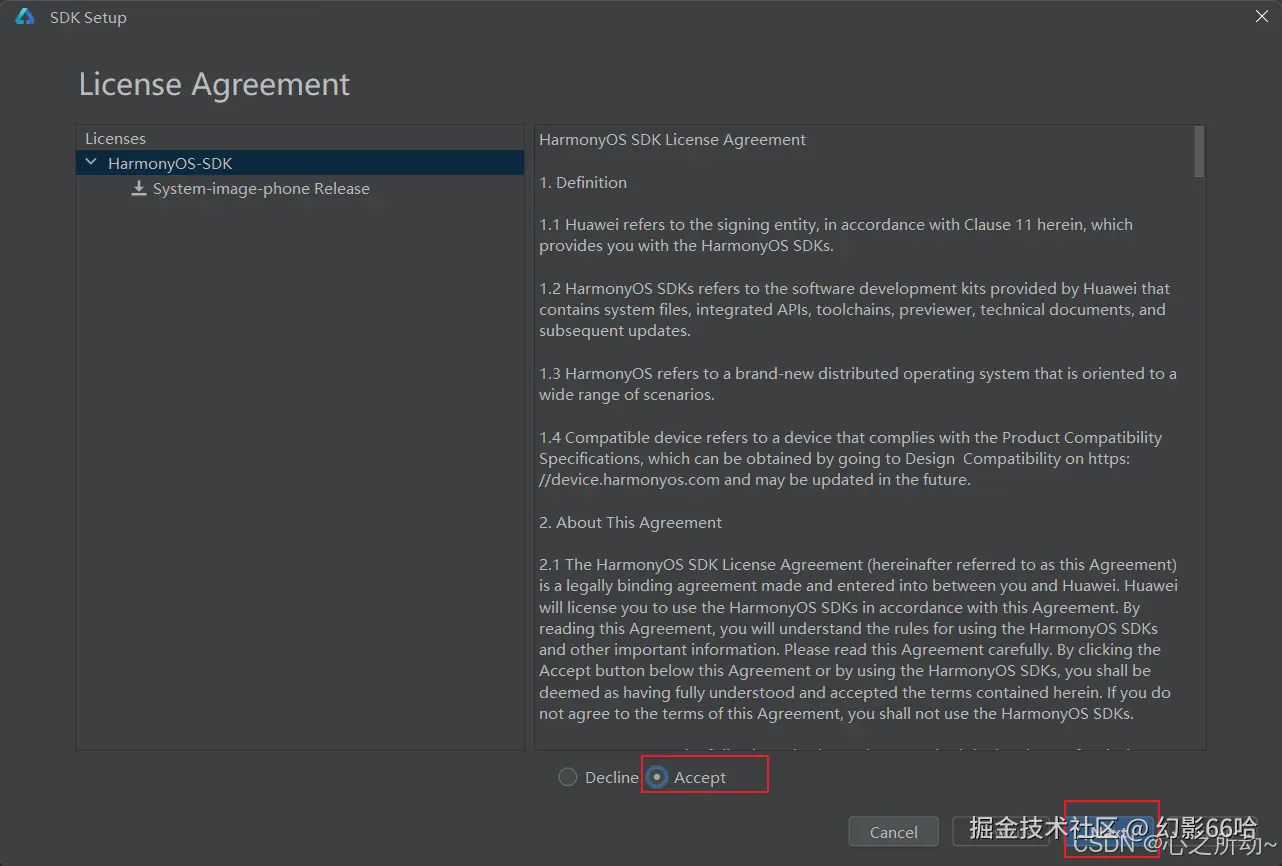This screenshot has height=866, width=1282.
Task: Select System-image-phone Release in the tree
Action: tap(261, 188)
